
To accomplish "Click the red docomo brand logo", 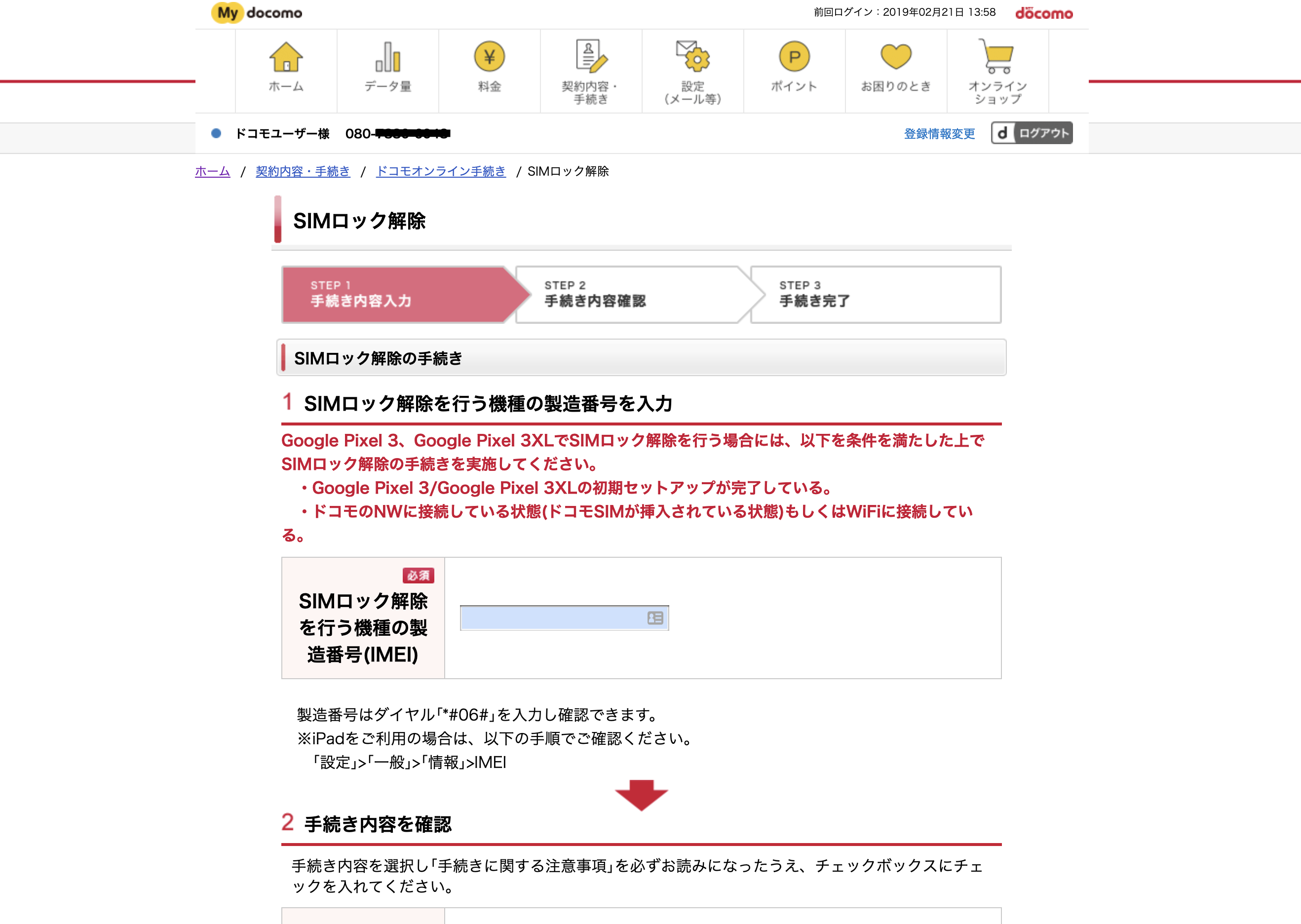I will pos(1044,12).
